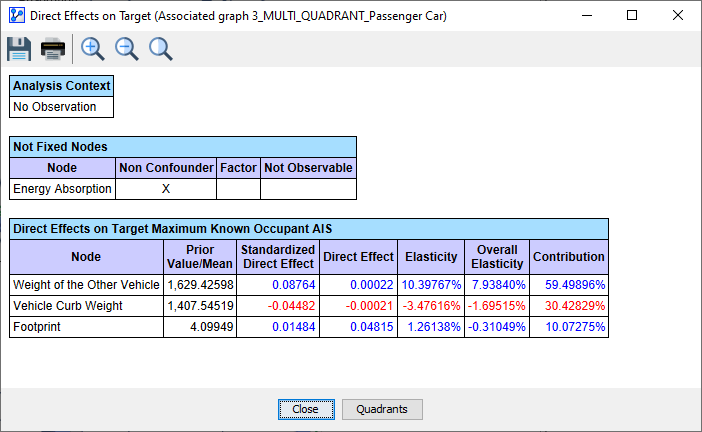Click overall elasticity -0.31049%
This screenshot has height=432, width=702.
click(x=497, y=327)
